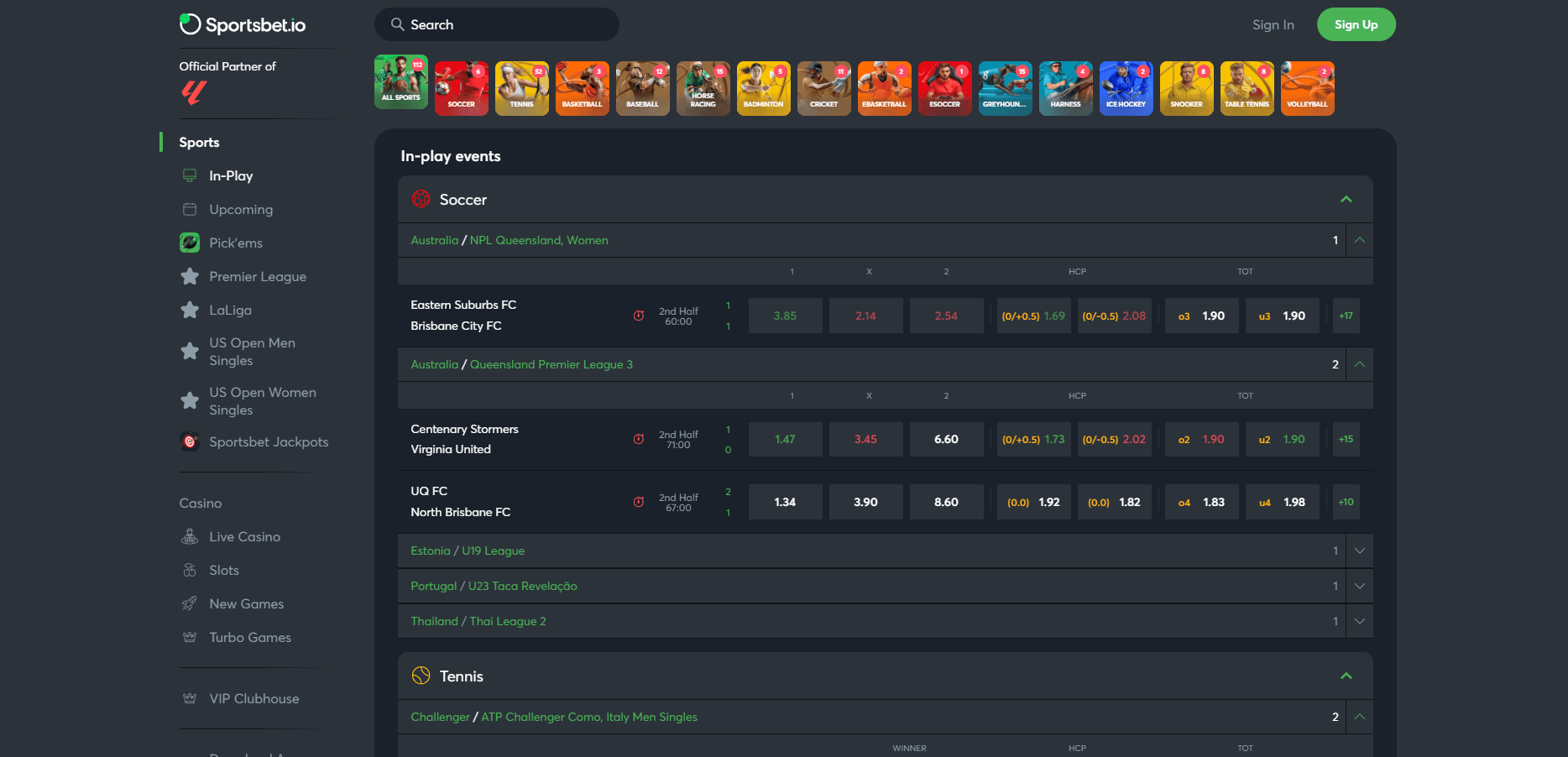
Task: Click the Sportsbet.io logo
Action: point(243,25)
